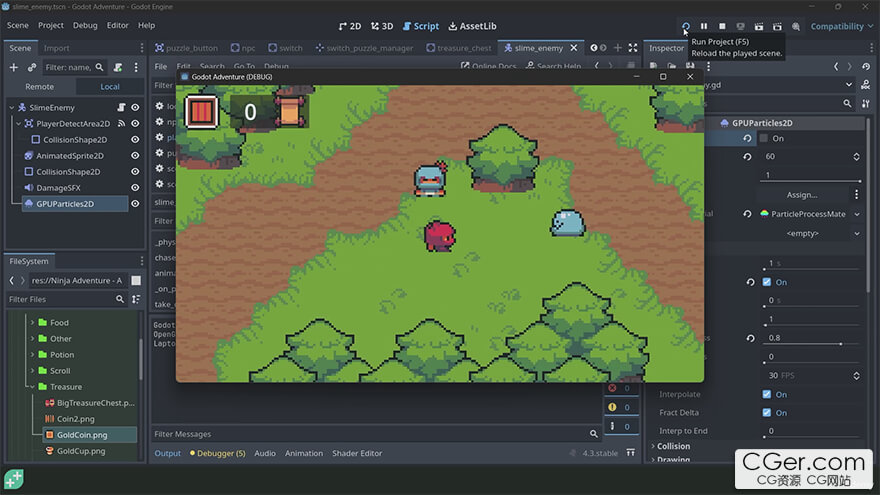Open the empty texture dropdown
Image resolution: width=880 pixels, height=495 pixels.
pyautogui.click(x=857, y=233)
